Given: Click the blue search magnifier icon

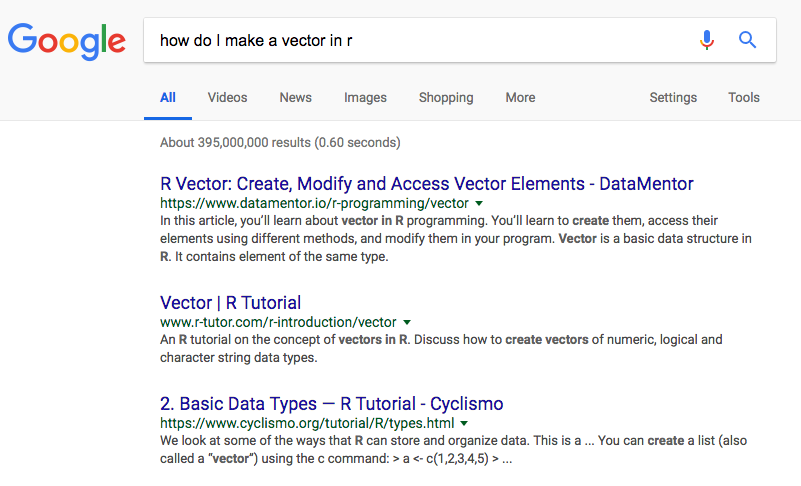Looking at the screenshot, I should [x=747, y=40].
